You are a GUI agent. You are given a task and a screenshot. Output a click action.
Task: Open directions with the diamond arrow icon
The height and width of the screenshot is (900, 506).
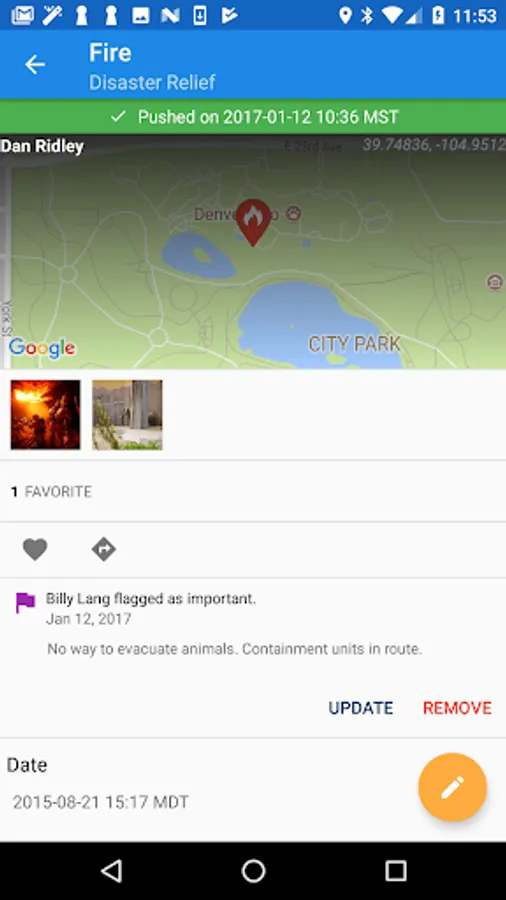click(x=104, y=549)
